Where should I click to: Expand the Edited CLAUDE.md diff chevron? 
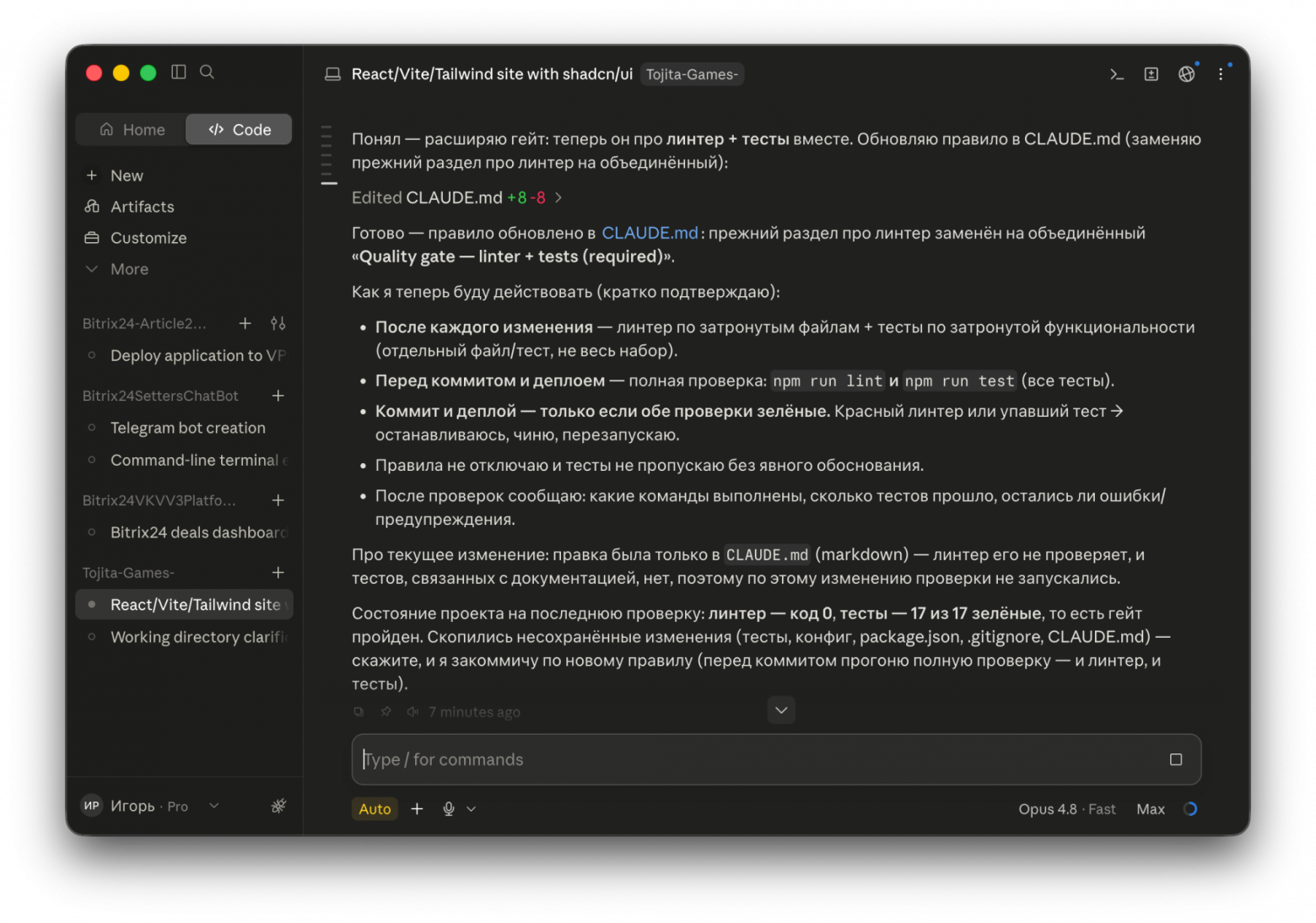(x=558, y=197)
